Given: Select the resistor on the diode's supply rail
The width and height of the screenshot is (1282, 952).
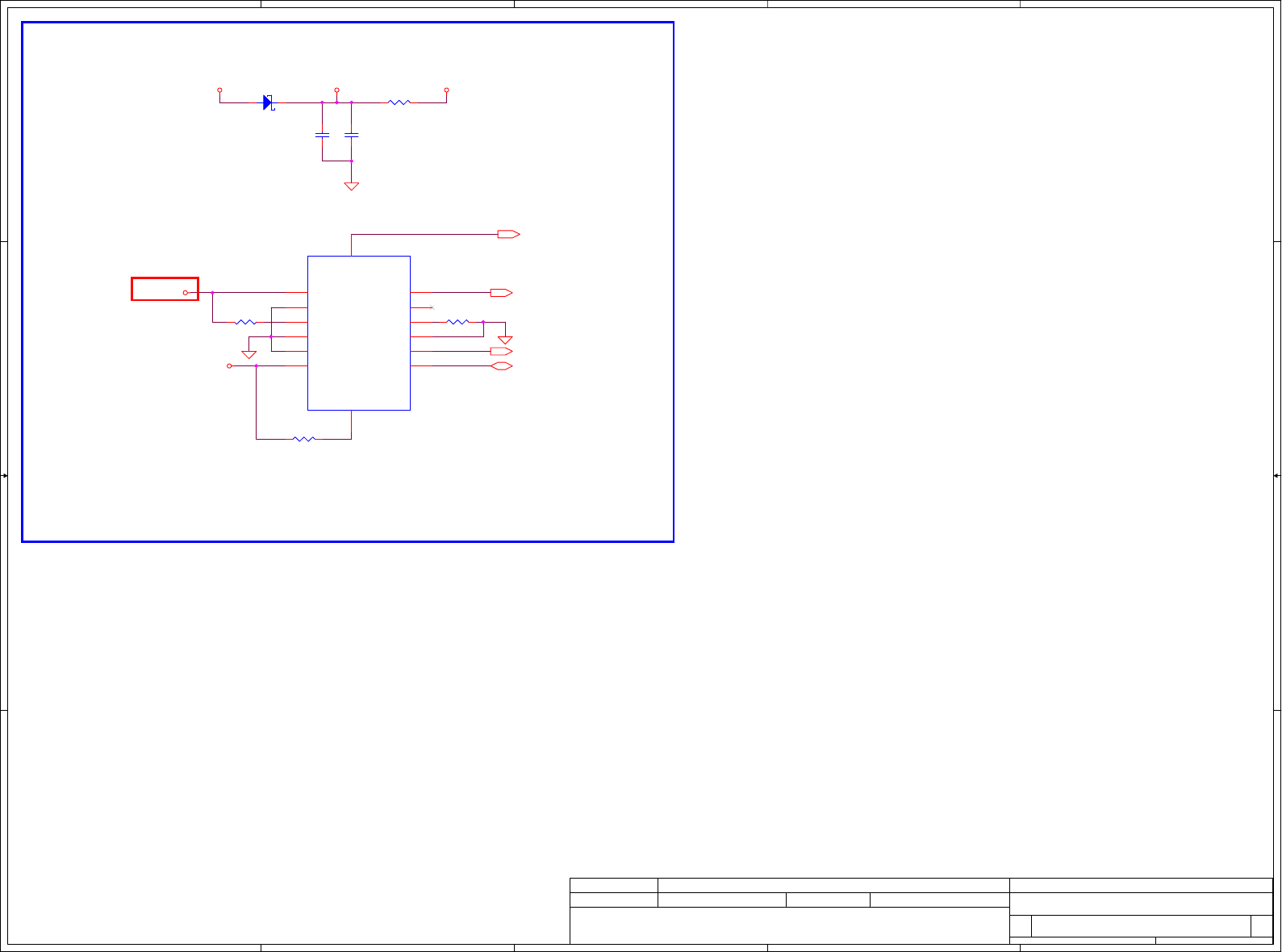Looking at the screenshot, I should [399, 102].
